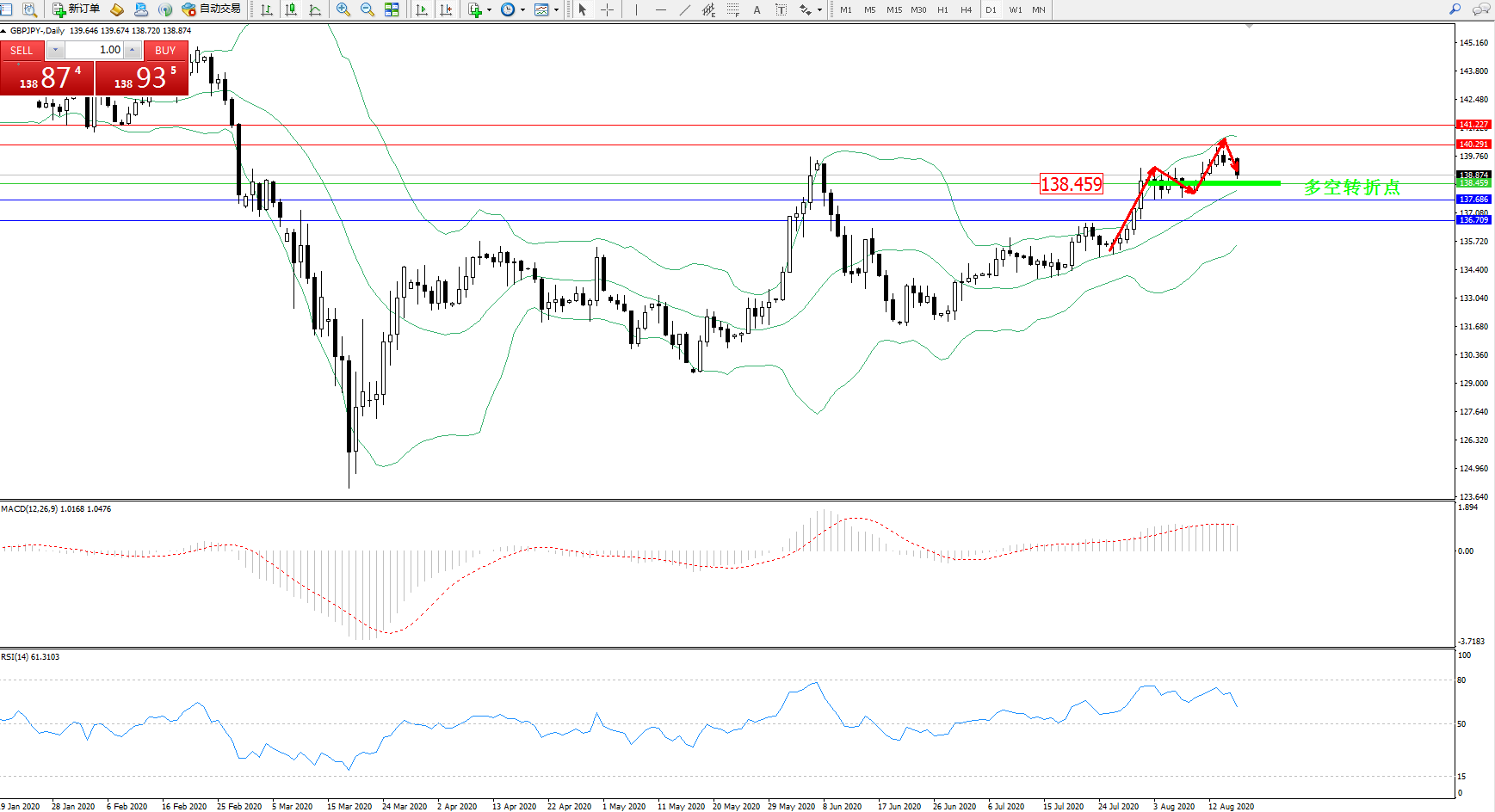
Task: Click the New Order (新订单) button
Action: (76, 9)
